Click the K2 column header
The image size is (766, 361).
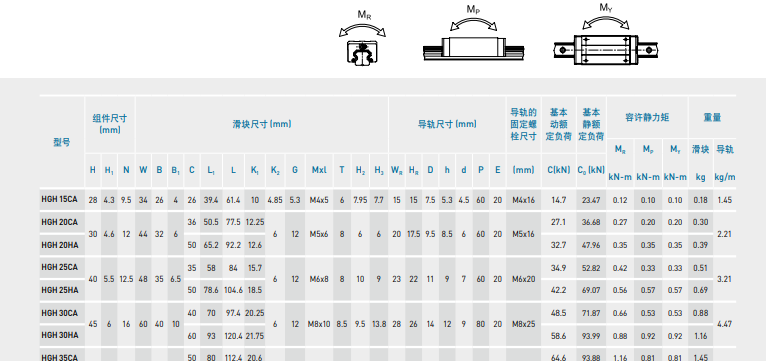pyautogui.click(x=275, y=170)
